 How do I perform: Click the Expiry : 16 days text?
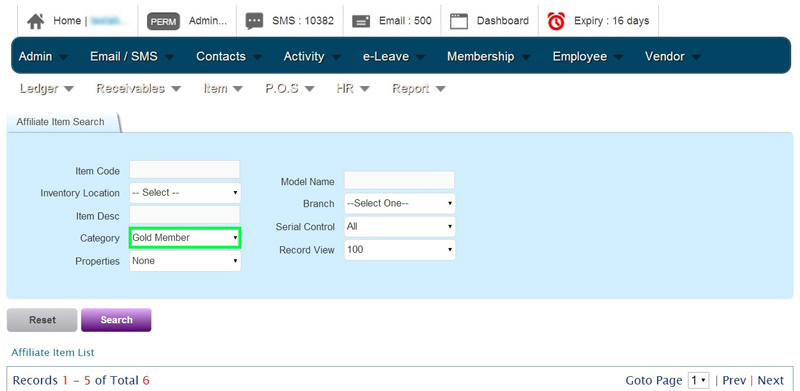point(612,21)
